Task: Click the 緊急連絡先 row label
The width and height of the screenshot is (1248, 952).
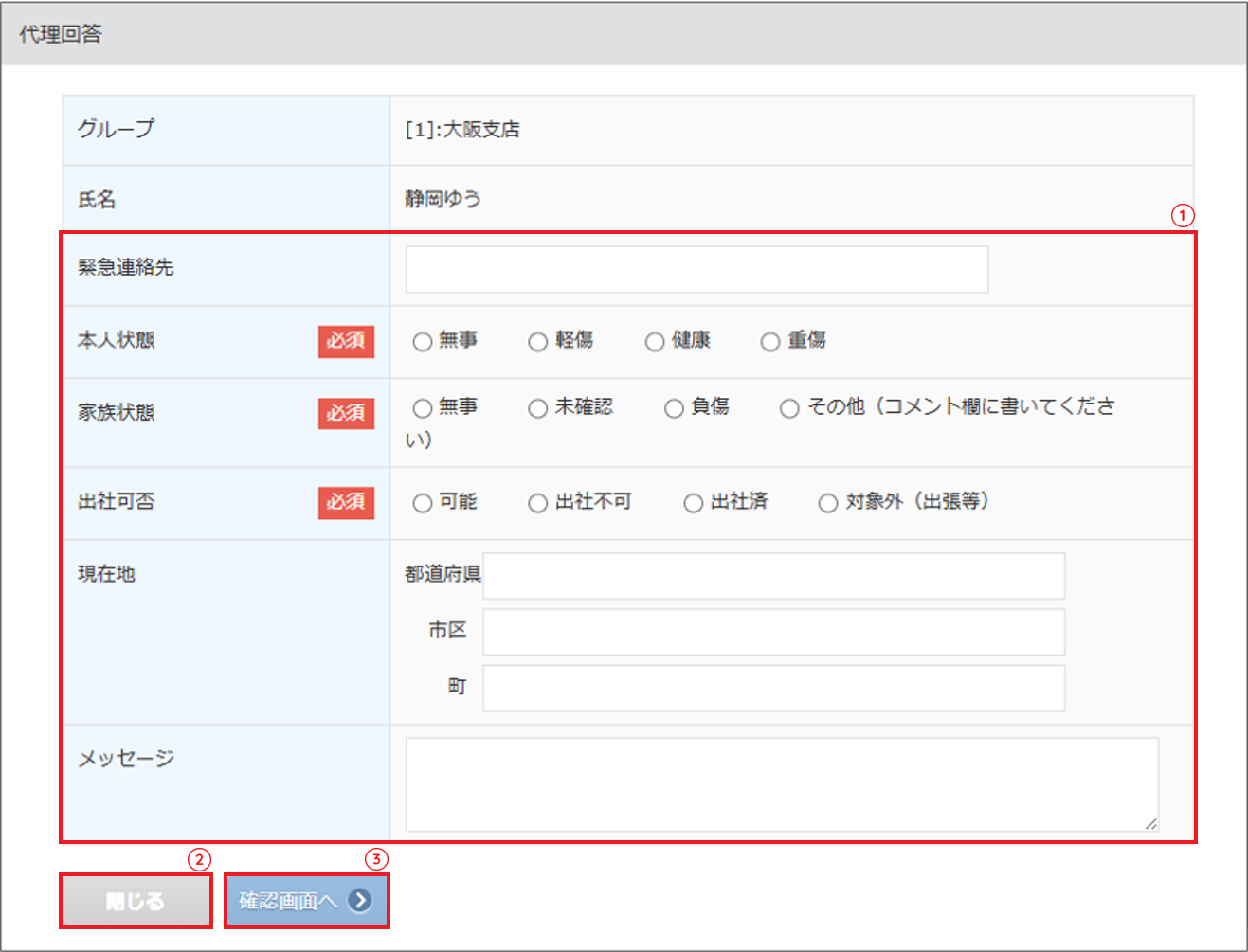Action: pyautogui.click(x=126, y=267)
